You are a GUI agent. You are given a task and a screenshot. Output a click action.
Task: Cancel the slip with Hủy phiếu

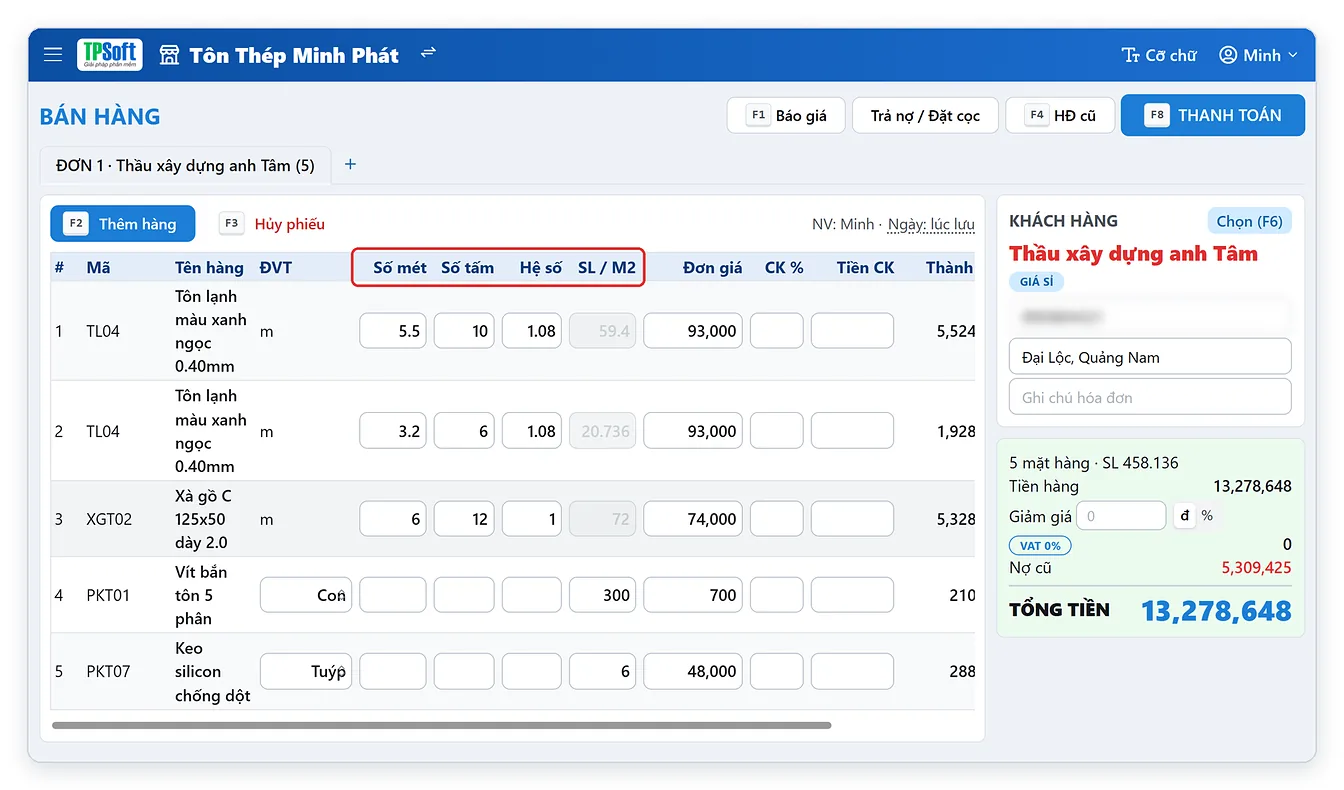point(273,224)
